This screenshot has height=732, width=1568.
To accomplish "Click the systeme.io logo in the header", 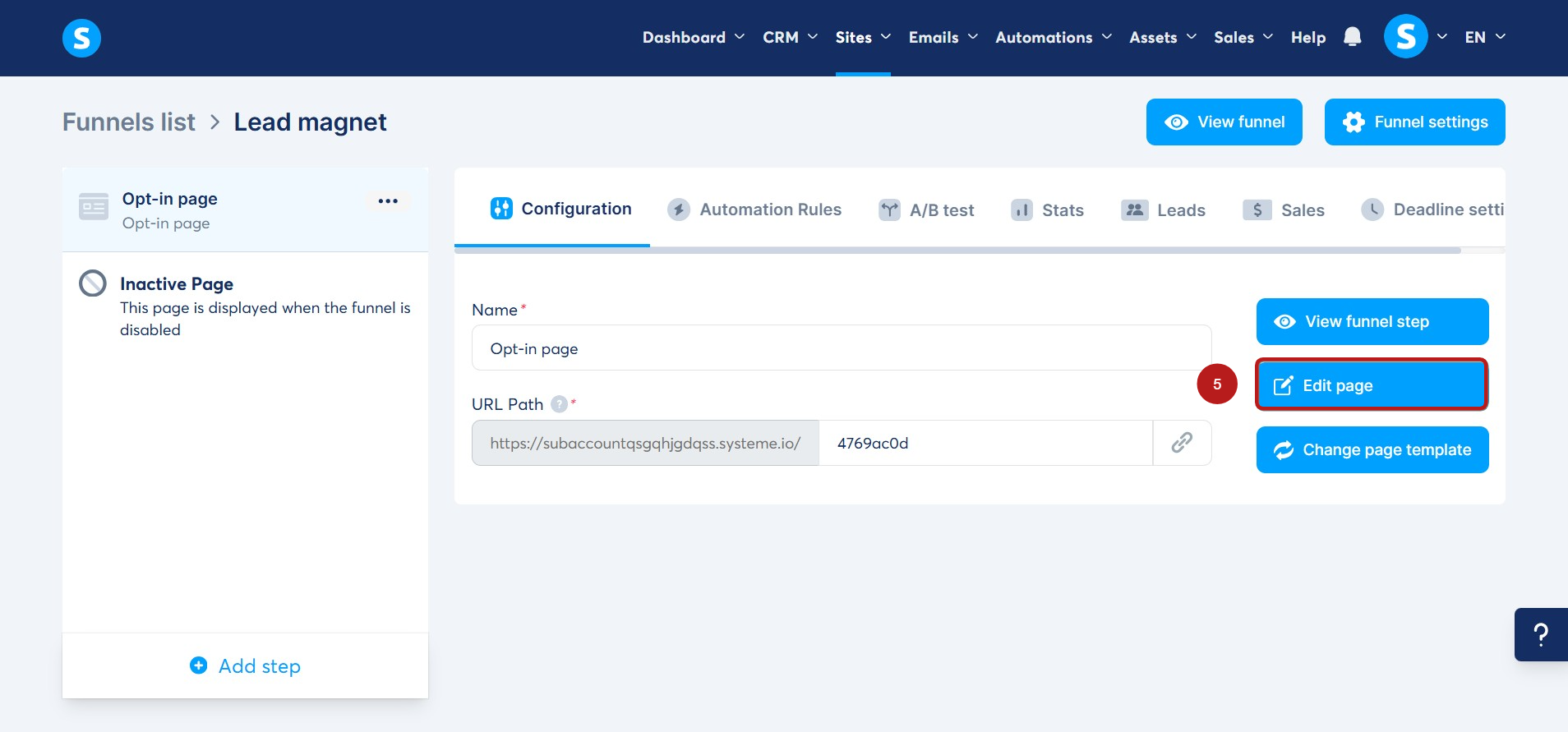I will coord(81,38).
